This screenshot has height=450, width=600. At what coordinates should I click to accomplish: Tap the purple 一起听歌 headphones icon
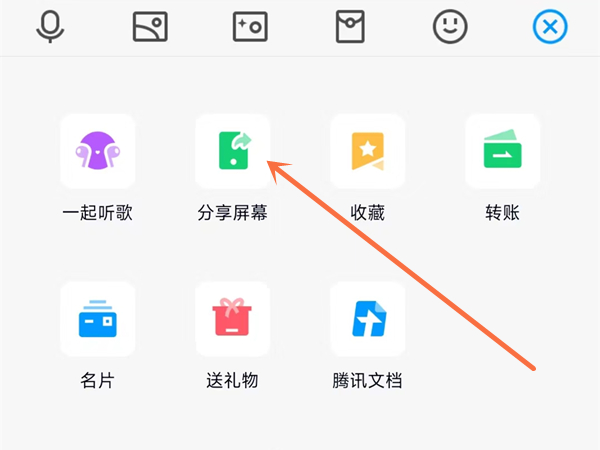pos(97,151)
